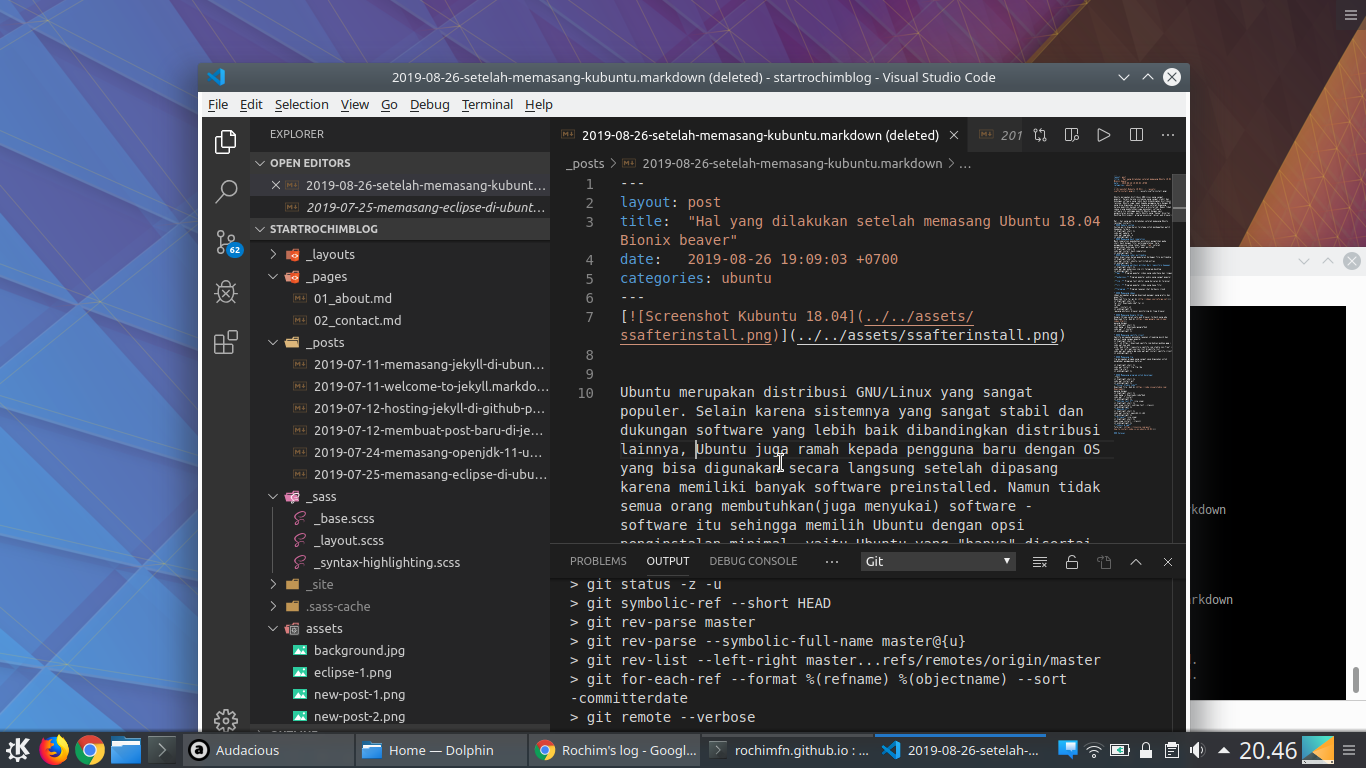Collapse the STARTROCHIMBLOG section
The height and width of the screenshot is (768, 1366).
(x=400, y=229)
